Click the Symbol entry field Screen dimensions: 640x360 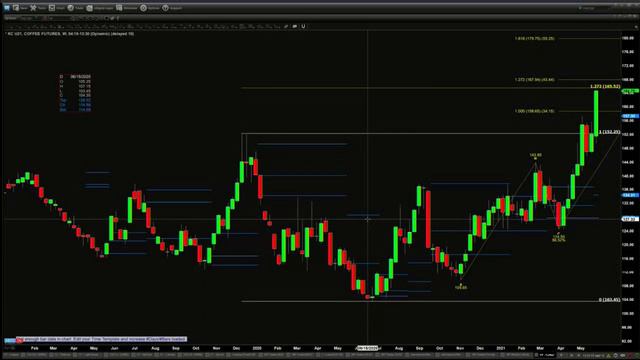click(x=29, y=18)
